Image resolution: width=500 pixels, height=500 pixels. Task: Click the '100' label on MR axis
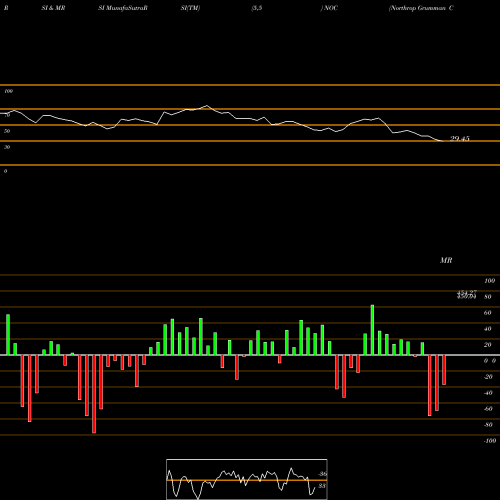(x=489, y=281)
